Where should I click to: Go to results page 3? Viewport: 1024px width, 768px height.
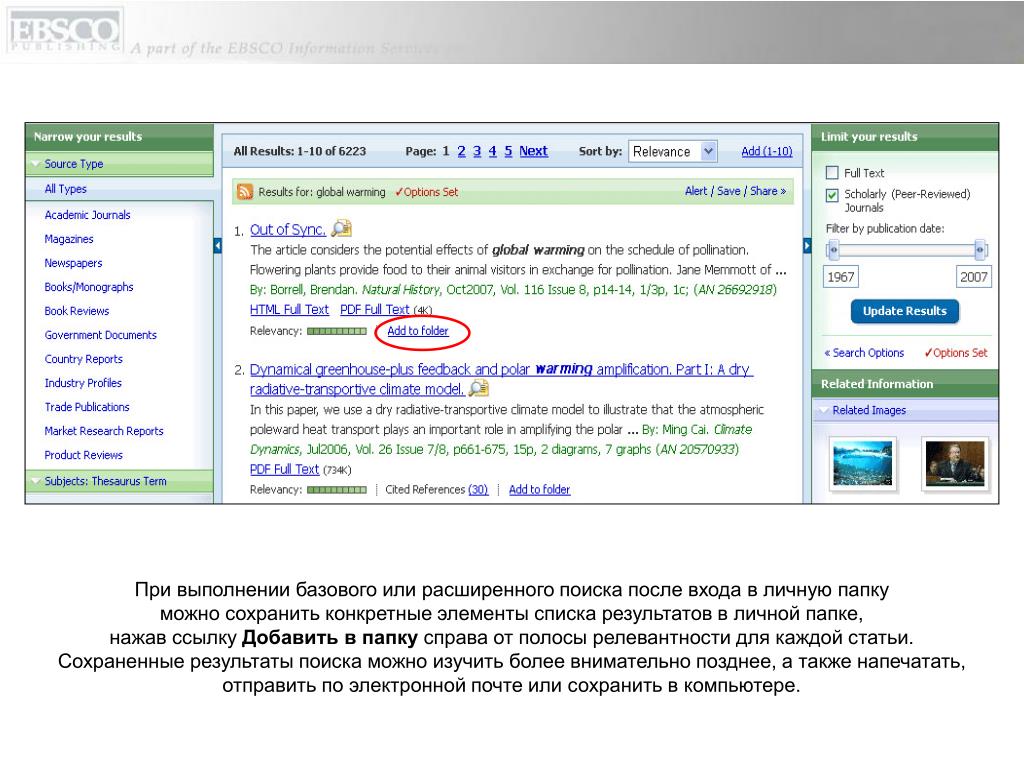pyautogui.click(x=477, y=152)
